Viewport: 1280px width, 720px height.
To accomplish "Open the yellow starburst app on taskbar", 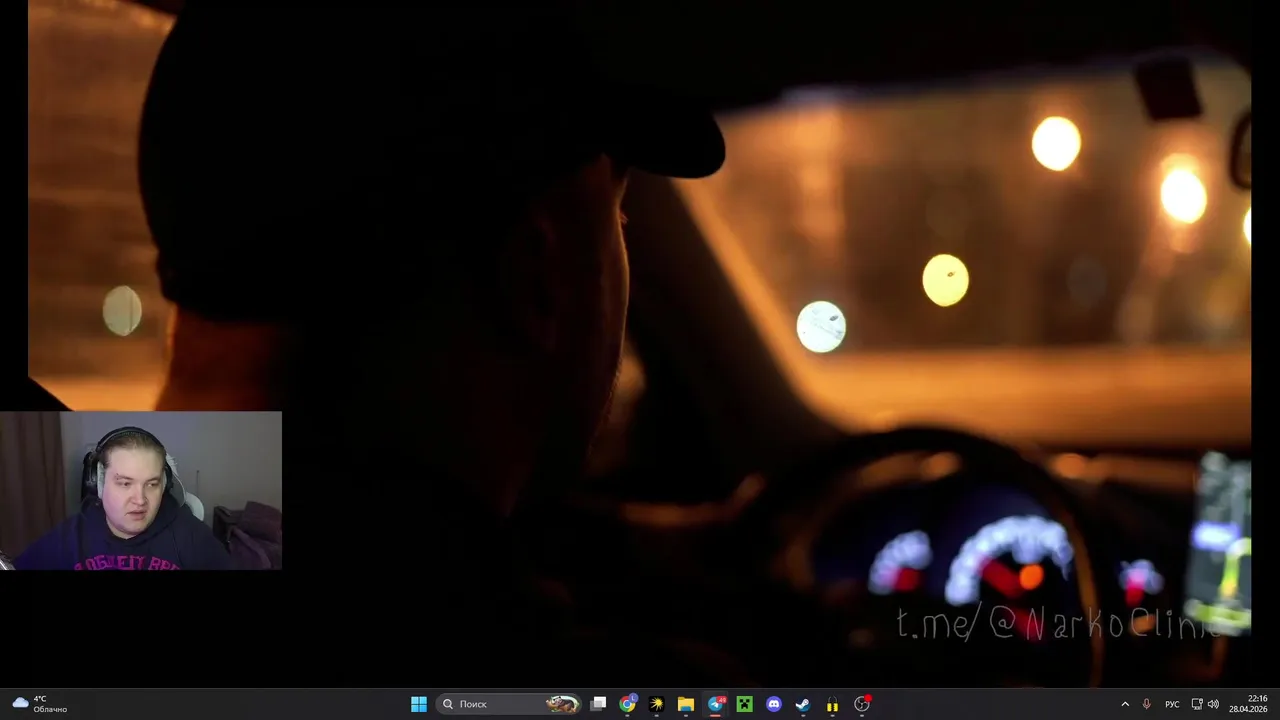I will coord(657,704).
